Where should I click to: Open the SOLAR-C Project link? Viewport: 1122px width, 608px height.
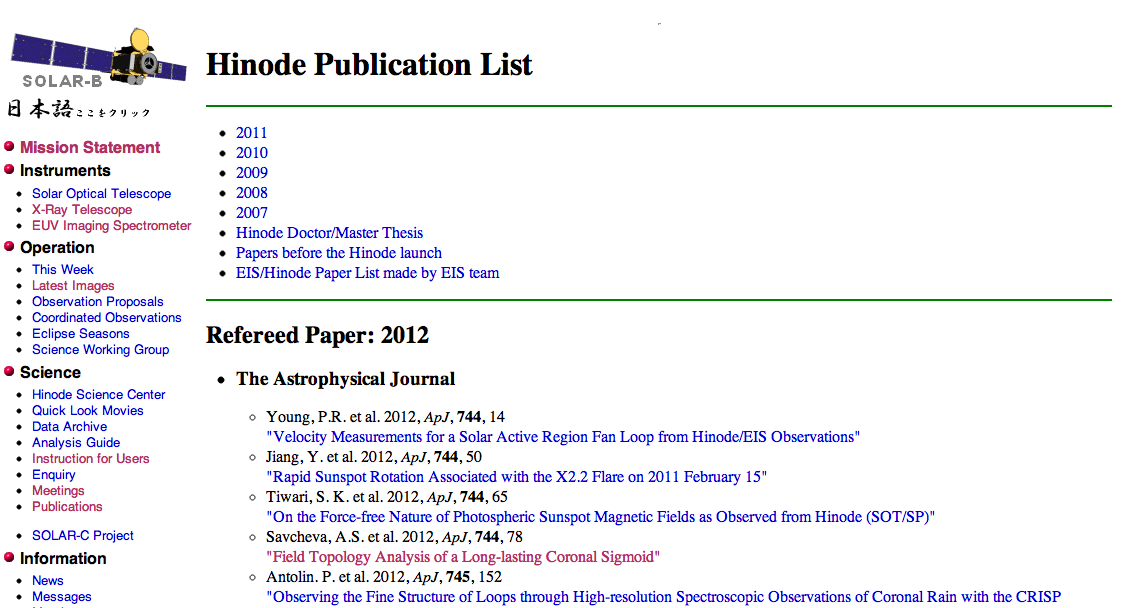(x=83, y=536)
